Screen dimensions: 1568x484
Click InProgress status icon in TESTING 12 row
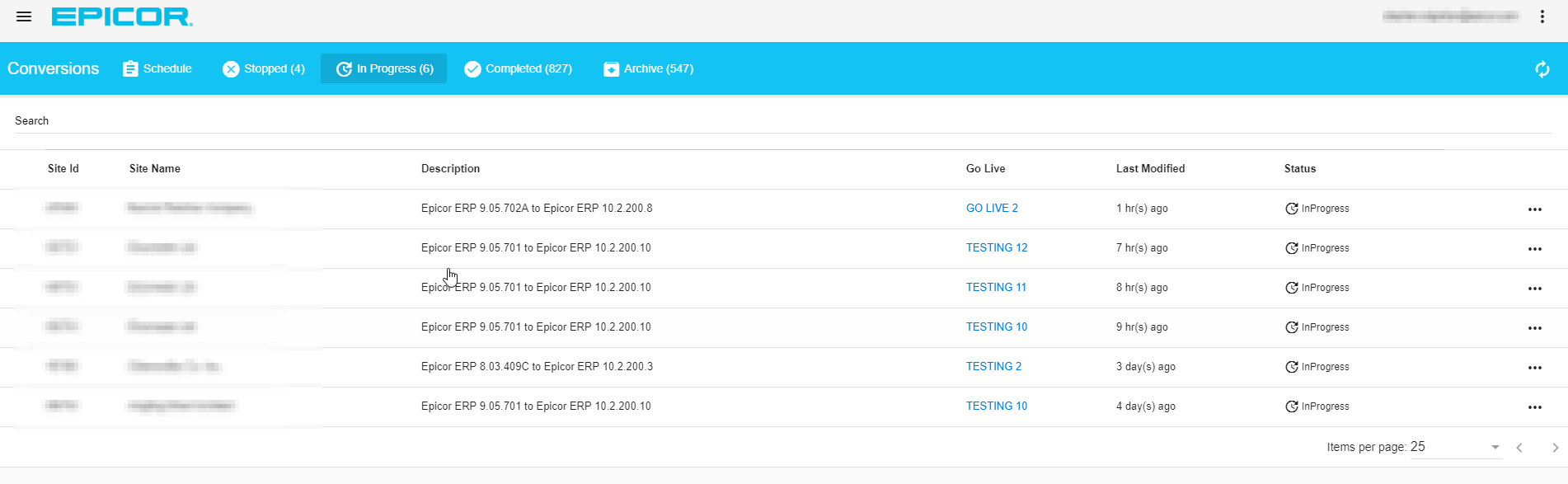(x=1292, y=248)
